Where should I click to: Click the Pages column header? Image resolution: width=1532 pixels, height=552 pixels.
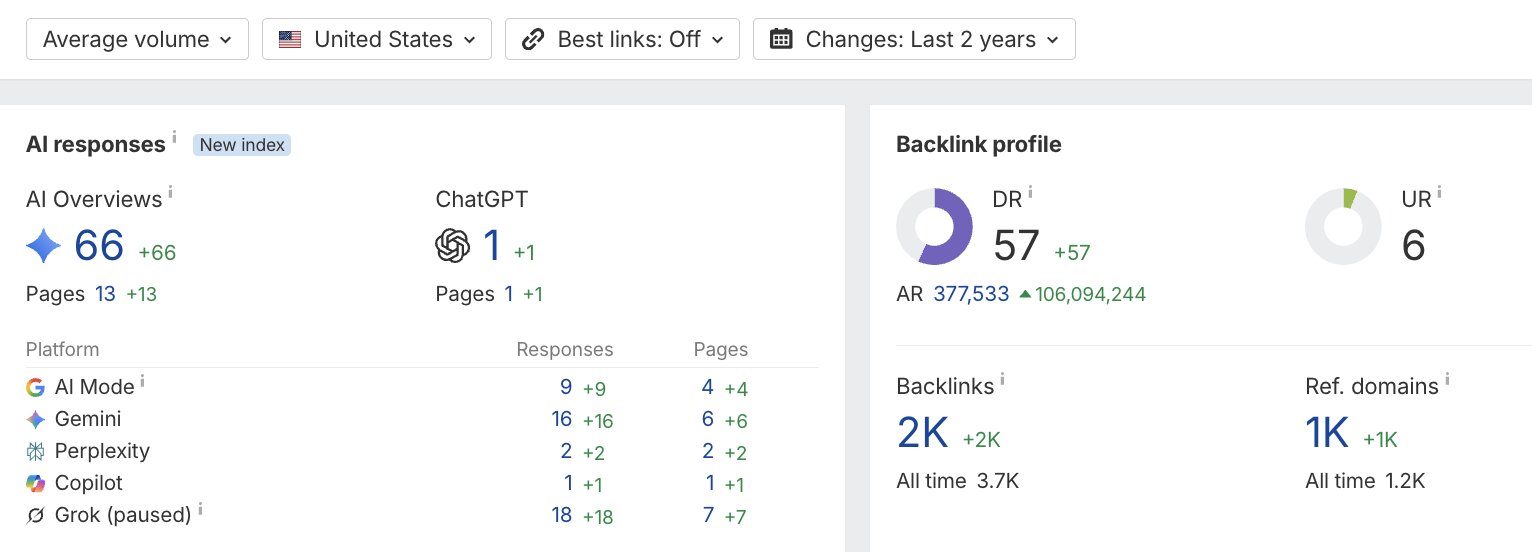coord(721,349)
